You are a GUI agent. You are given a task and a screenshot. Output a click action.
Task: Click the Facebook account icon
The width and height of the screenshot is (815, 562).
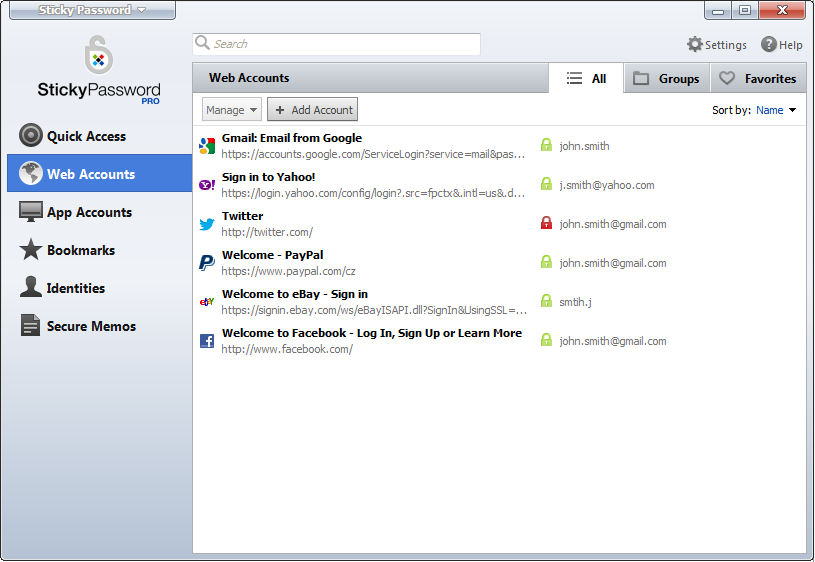tap(207, 341)
